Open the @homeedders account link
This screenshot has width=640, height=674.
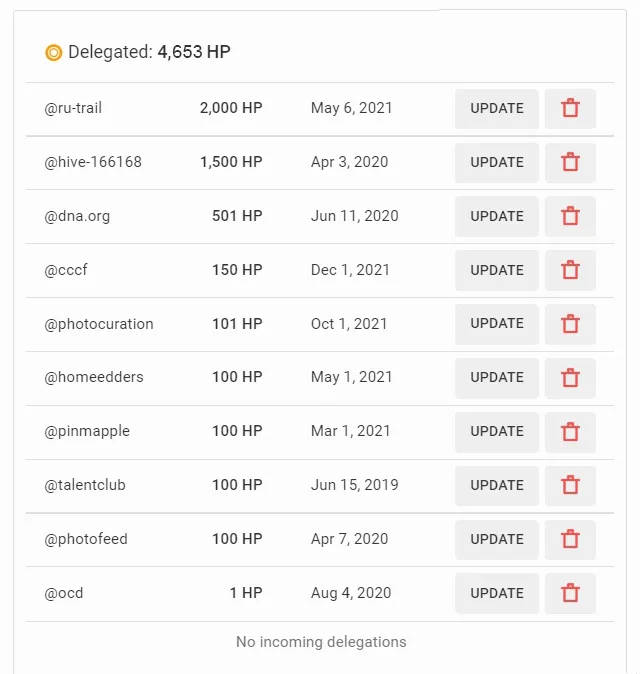coord(94,377)
